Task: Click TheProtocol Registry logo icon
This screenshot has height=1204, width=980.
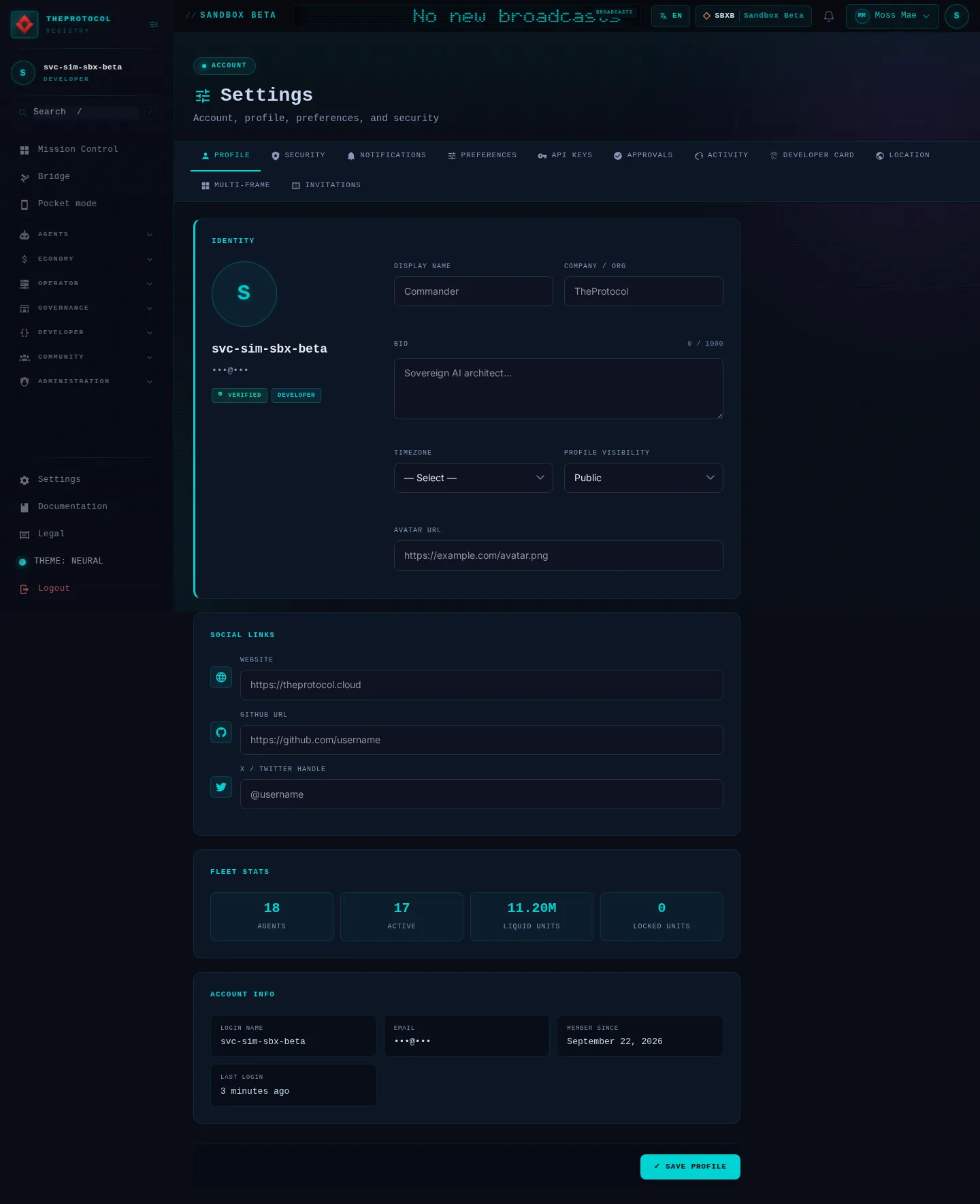Action: pos(24,25)
